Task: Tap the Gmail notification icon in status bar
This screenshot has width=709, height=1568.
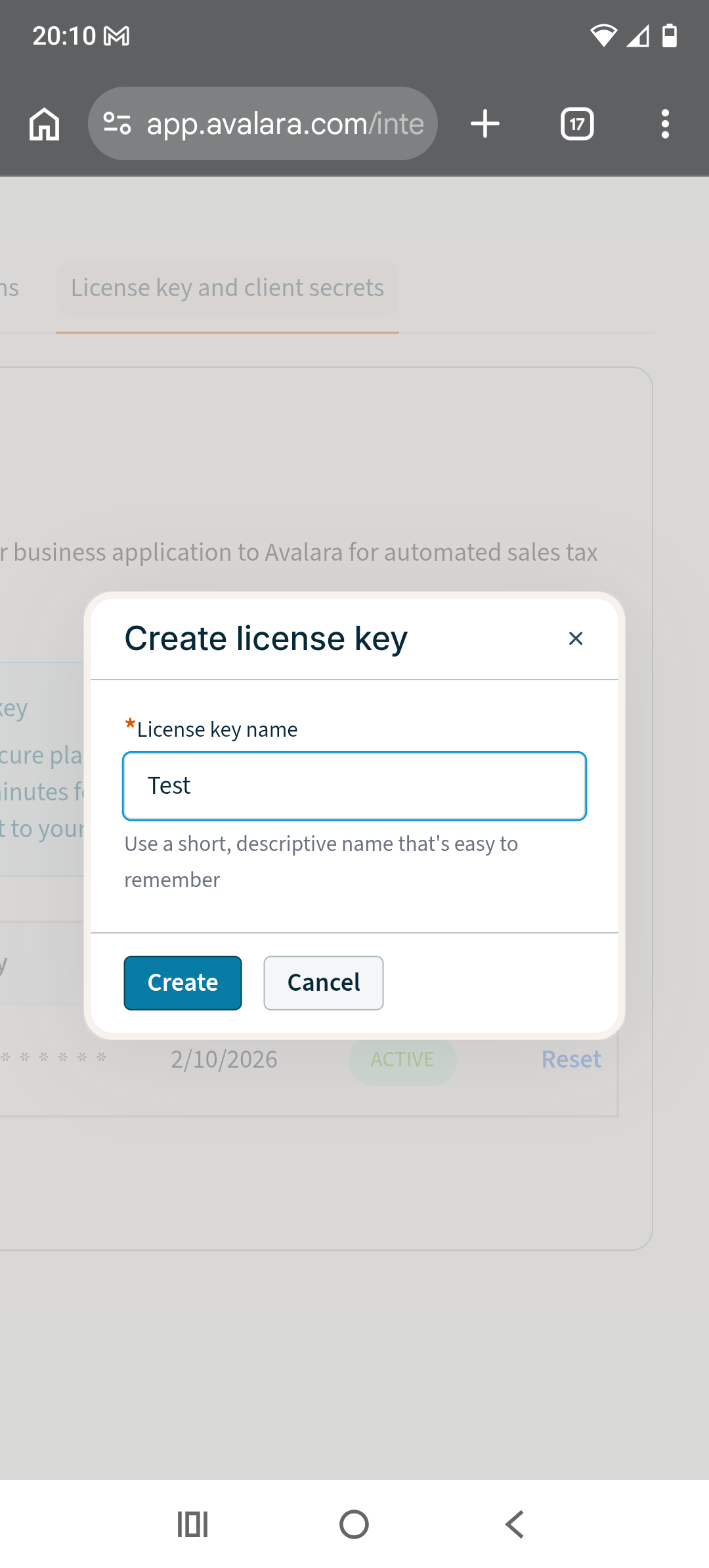Action: click(x=117, y=36)
